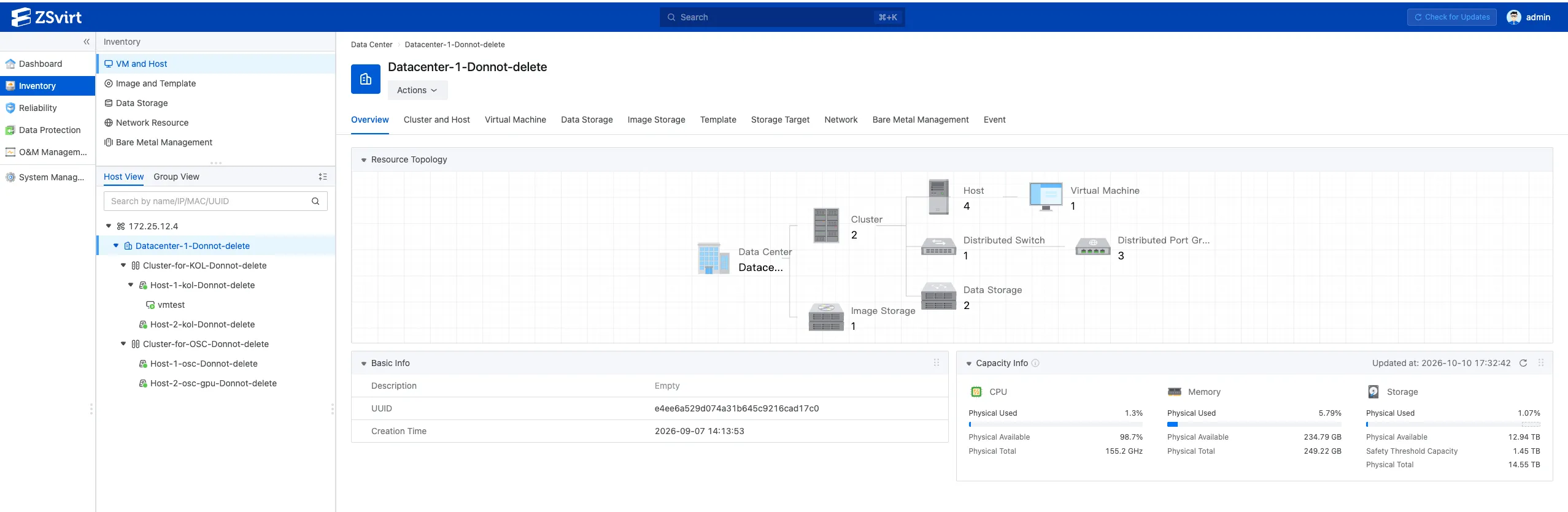This screenshot has height=512, width=1568.
Task: Click the Dashboard icon in sidebar
Action: tap(10, 64)
